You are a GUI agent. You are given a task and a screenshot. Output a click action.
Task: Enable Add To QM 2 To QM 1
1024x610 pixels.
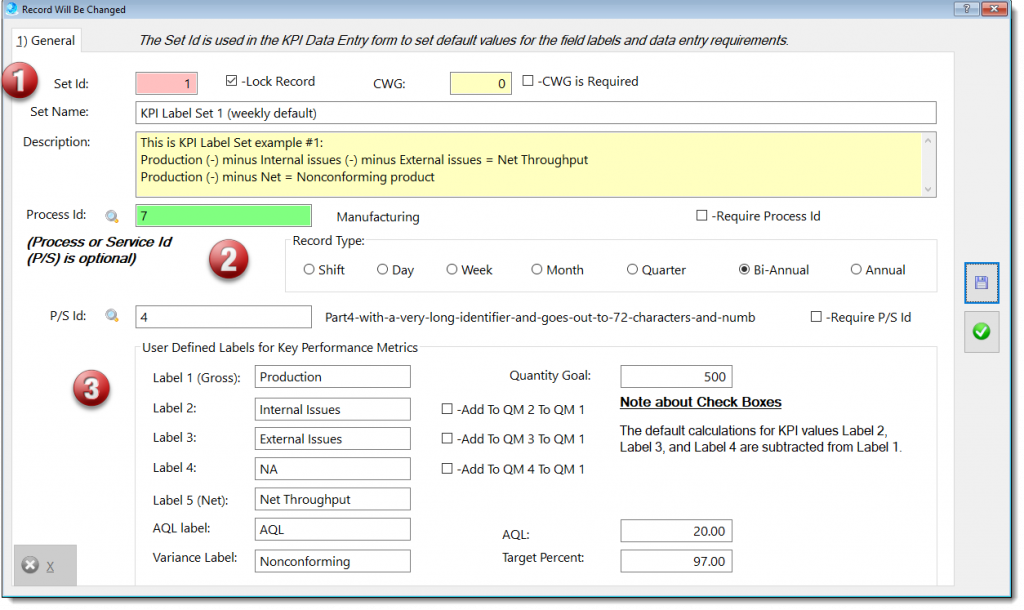click(447, 409)
